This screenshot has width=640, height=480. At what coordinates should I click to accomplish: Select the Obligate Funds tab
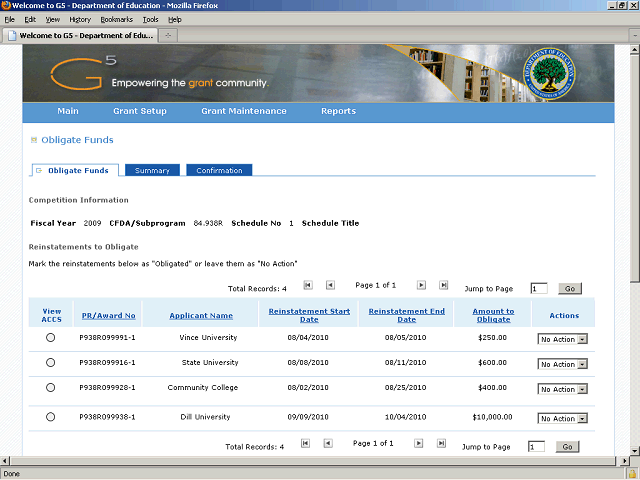coord(74,170)
